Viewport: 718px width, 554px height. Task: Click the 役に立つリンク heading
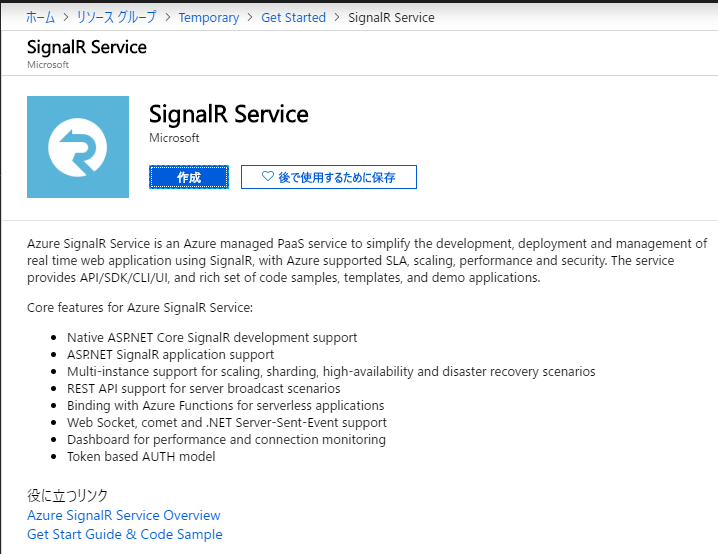(x=67, y=495)
